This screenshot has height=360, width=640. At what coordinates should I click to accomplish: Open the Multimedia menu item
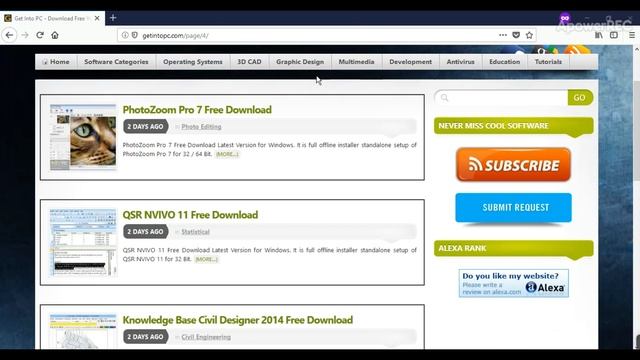(356, 62)
